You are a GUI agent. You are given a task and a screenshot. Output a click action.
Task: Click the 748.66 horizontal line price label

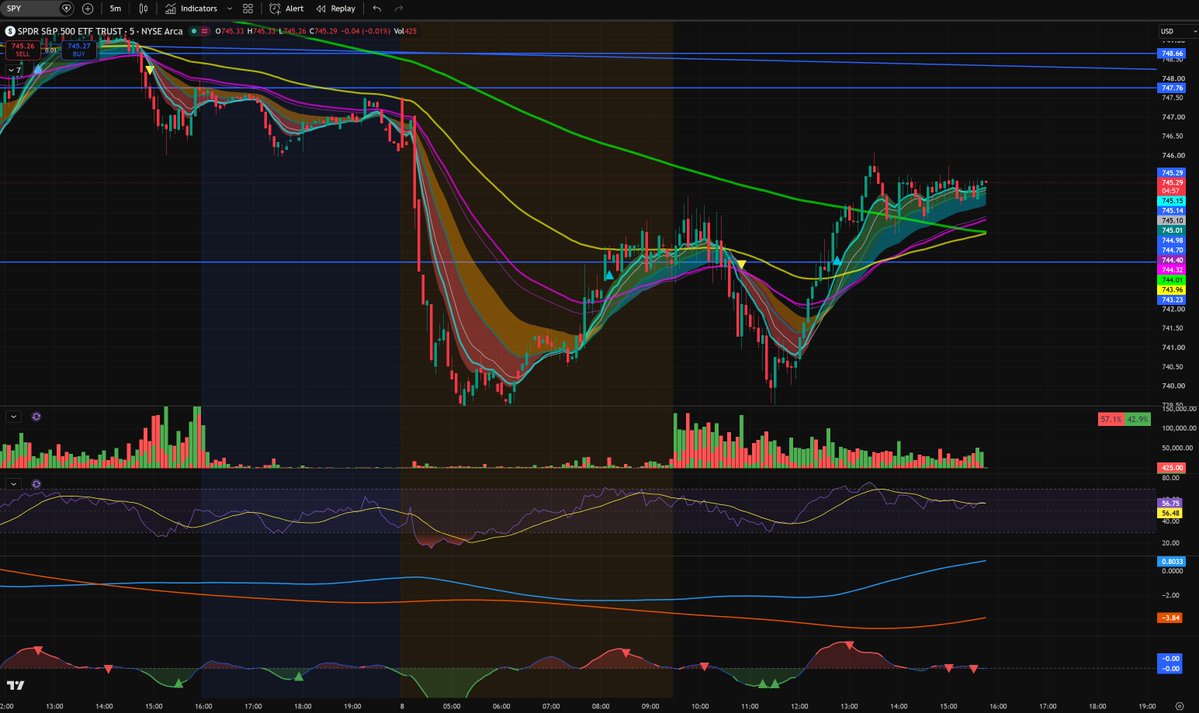1171,54
